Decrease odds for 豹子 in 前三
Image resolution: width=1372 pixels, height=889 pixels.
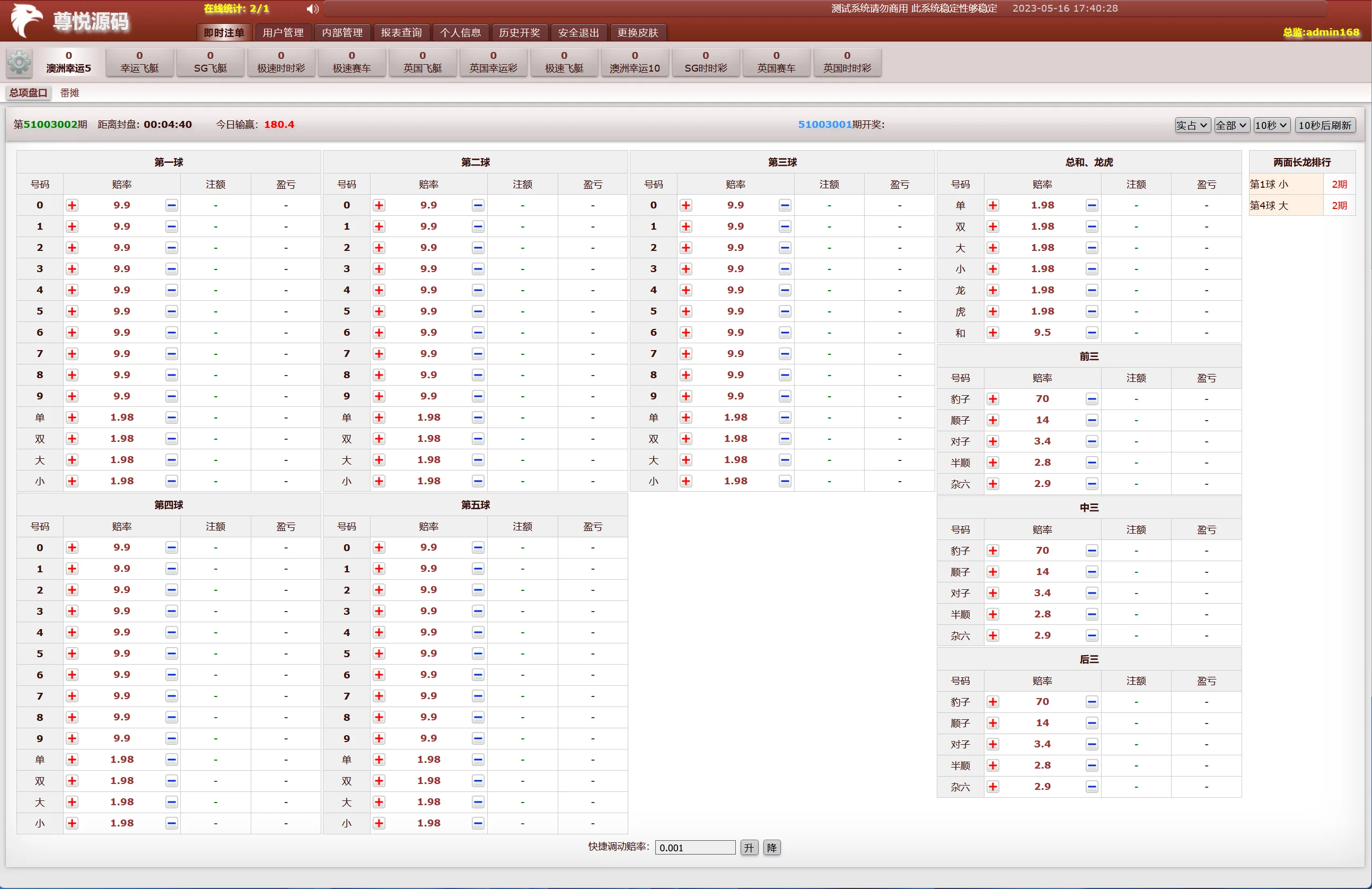click(1091, 399)
